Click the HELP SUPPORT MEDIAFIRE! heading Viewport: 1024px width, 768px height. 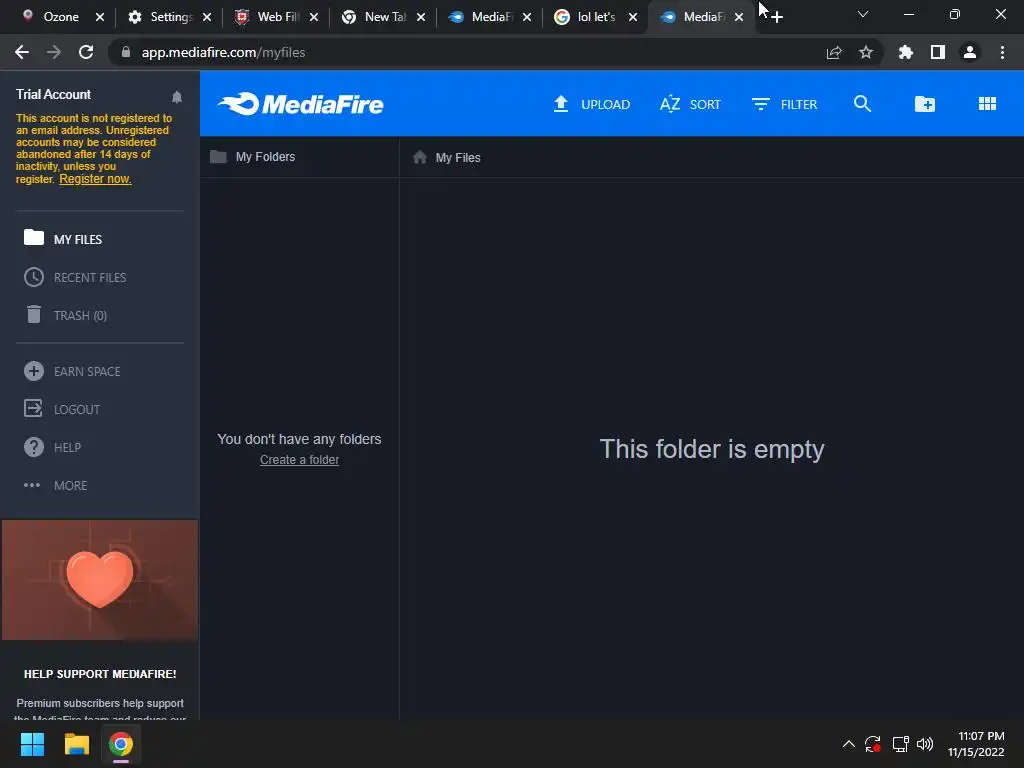(100, 674)
